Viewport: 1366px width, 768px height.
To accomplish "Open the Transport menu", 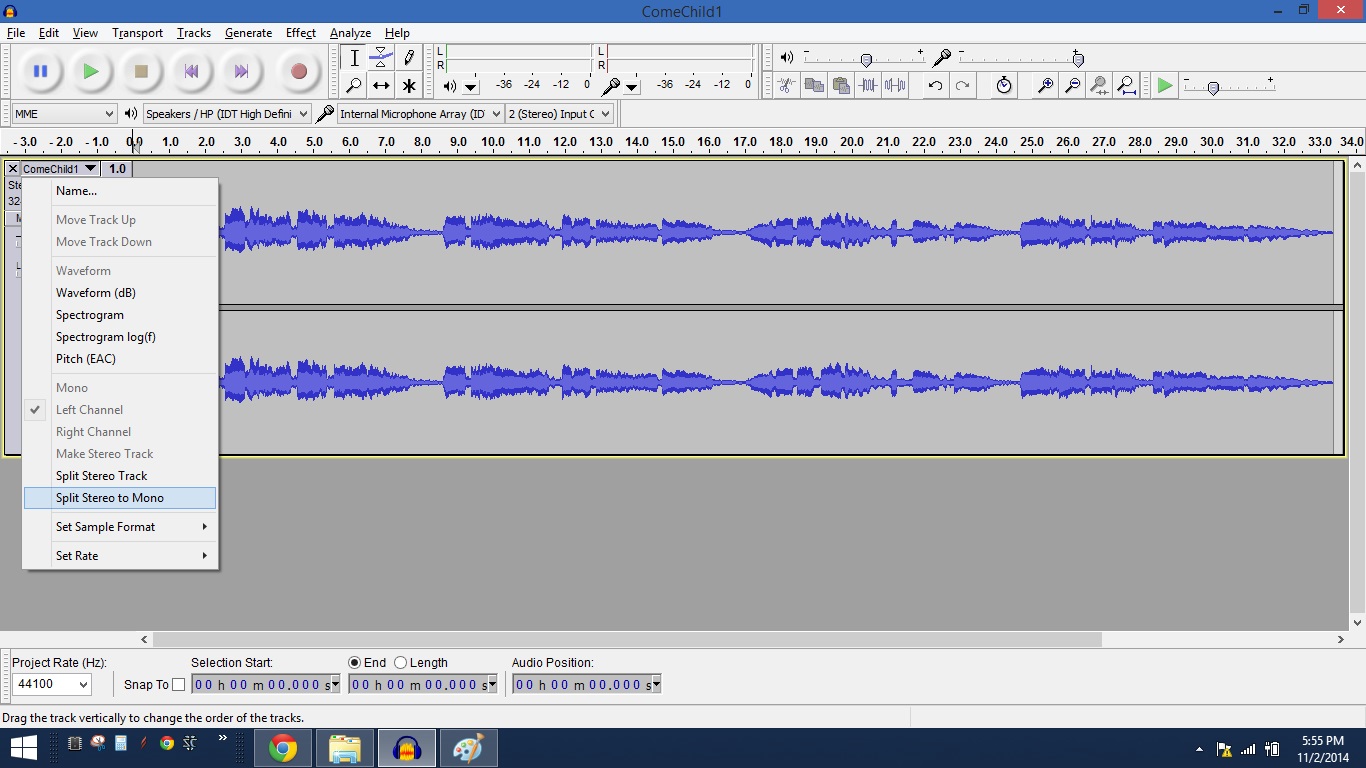I will 137,33.
